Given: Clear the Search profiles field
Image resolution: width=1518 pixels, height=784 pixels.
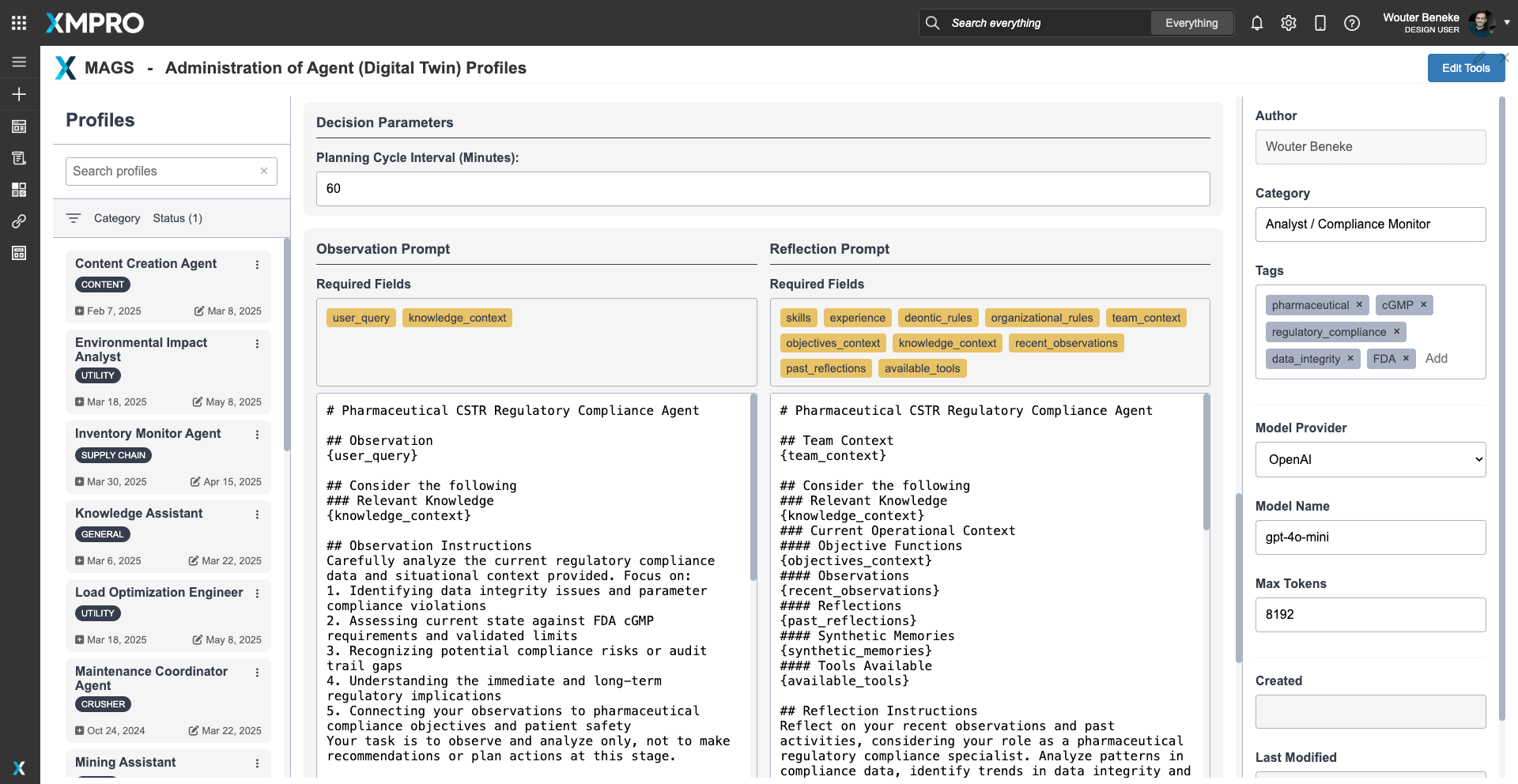Looking at the screenshot, I should pos(264,171).
